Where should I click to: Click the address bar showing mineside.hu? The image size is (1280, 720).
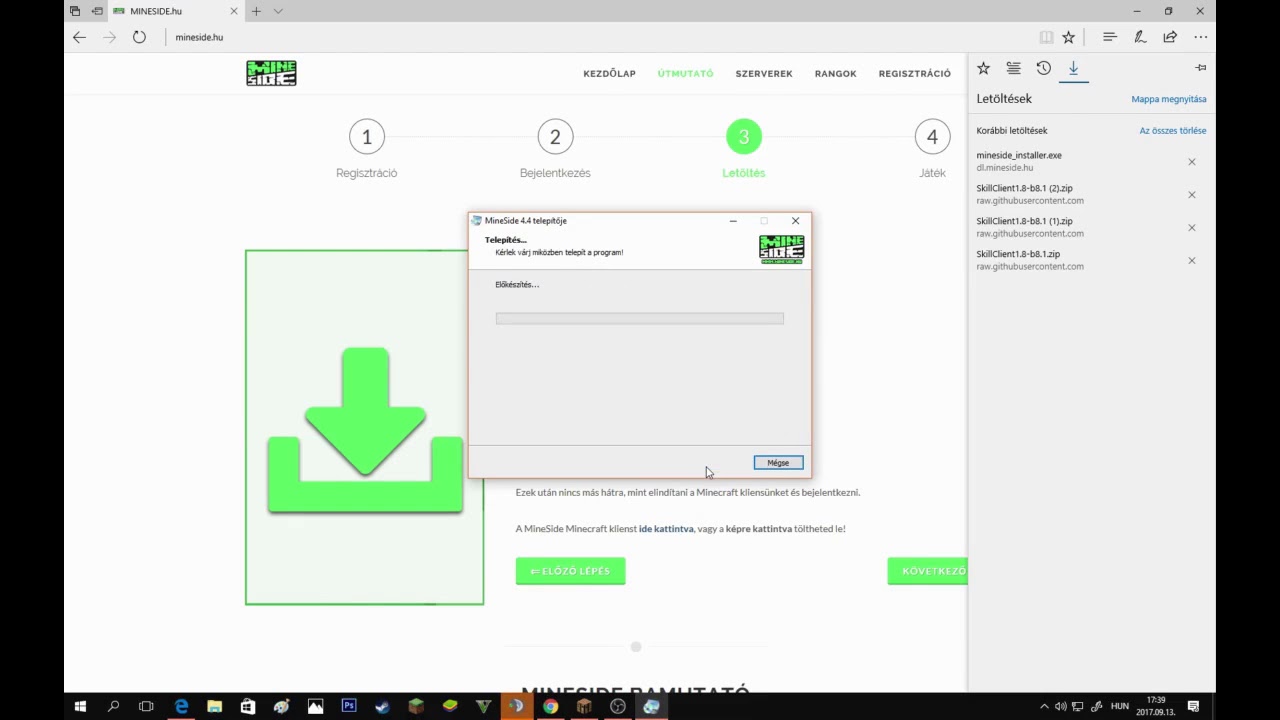(x=600, y=37)
